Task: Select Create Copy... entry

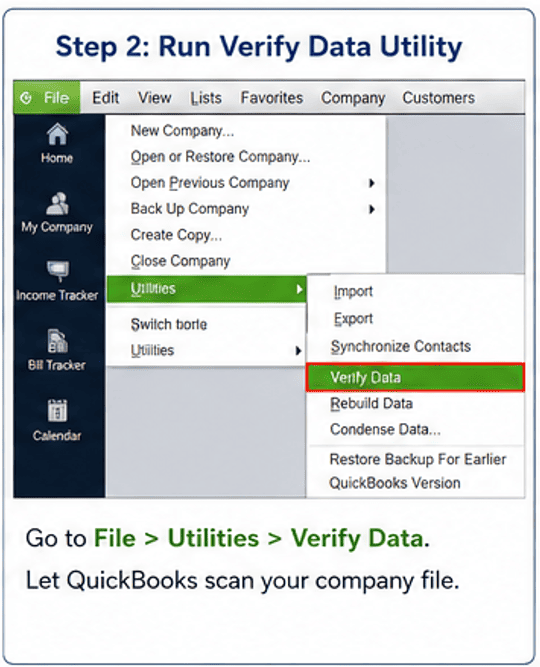Action: point(246,235)
